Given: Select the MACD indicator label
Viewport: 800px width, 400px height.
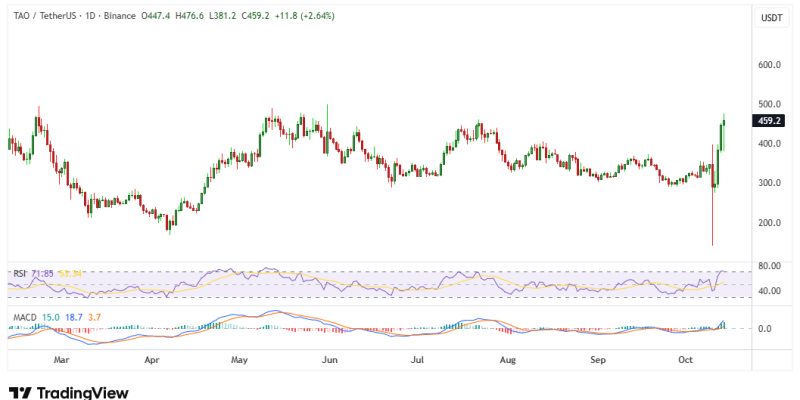Looking at the screenshot, I should (x=23, y=317).
